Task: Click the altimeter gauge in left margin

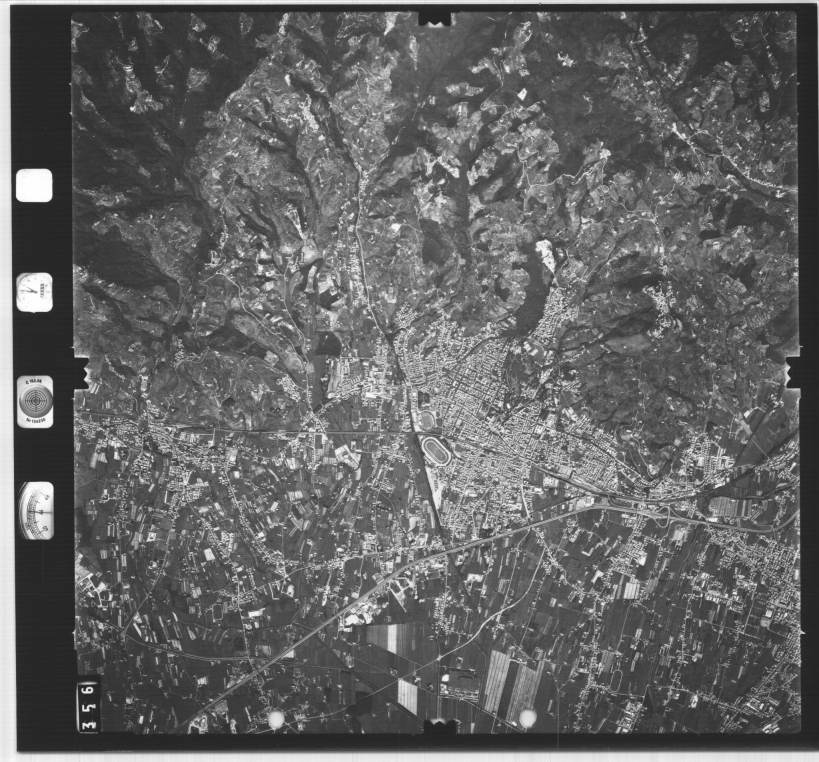Action: click(36, 510)
